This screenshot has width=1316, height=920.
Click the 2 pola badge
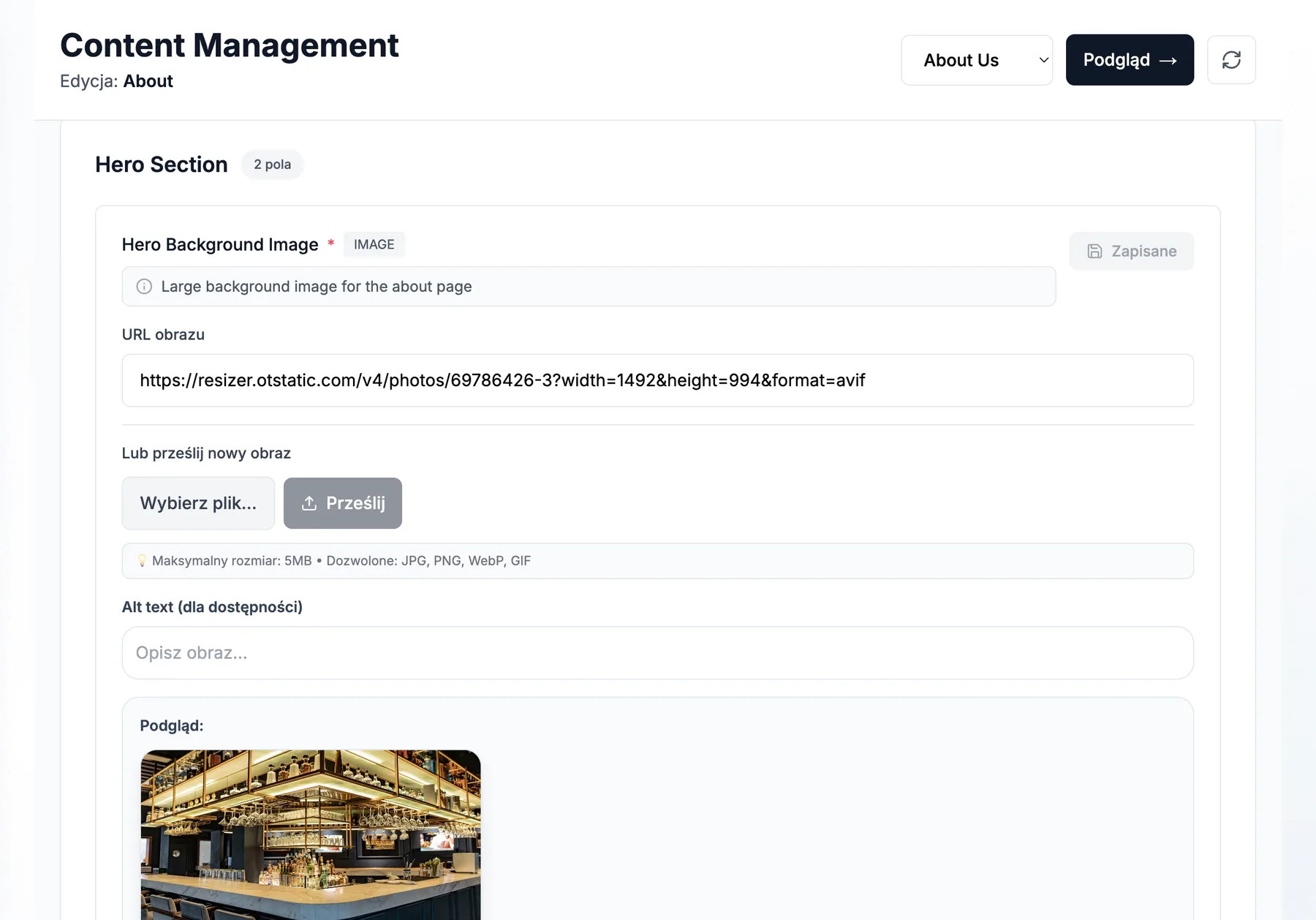click(272, 165)
